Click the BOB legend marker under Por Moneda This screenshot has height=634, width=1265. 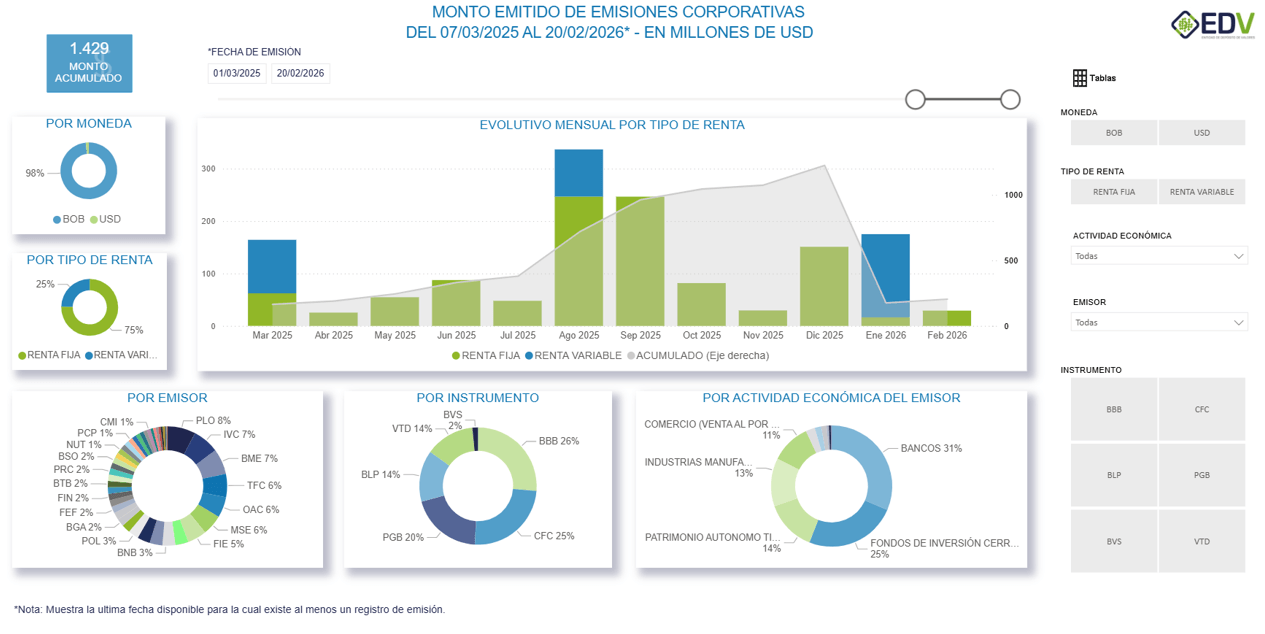(58, 219)
